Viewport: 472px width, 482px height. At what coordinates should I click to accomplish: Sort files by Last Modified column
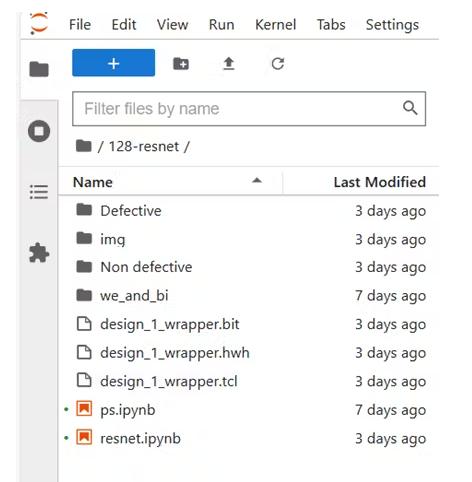tap(361, 182)
